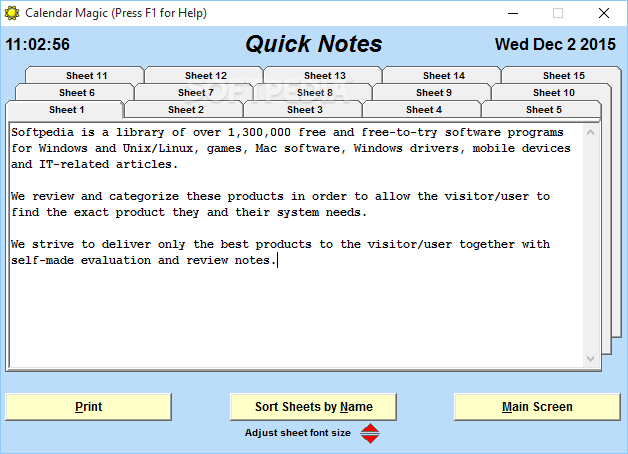Open the Sheet 12 tab

[205, 75]
